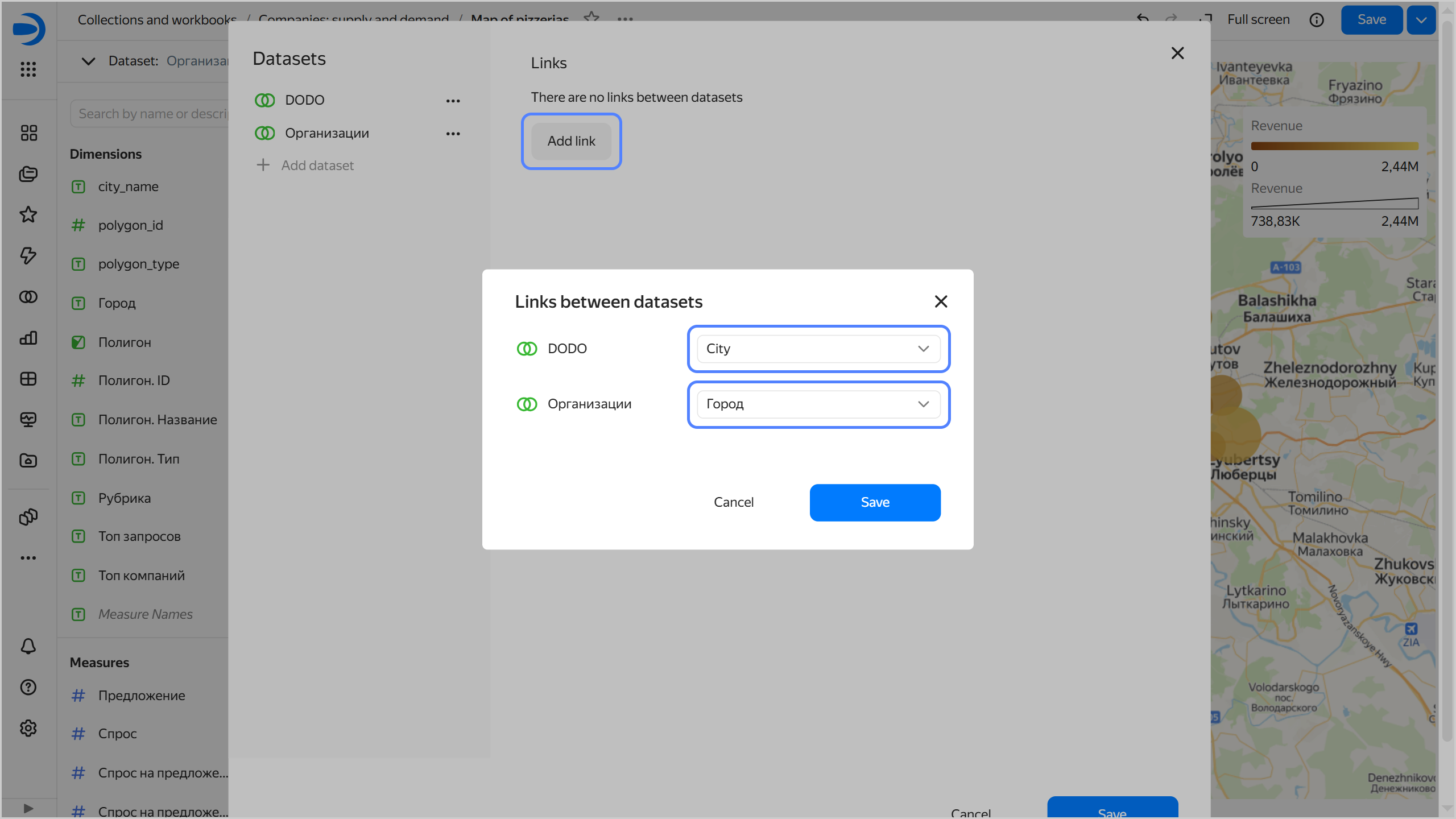
Task: Close the Links between datasets dialog
Action: coord(941,301)
